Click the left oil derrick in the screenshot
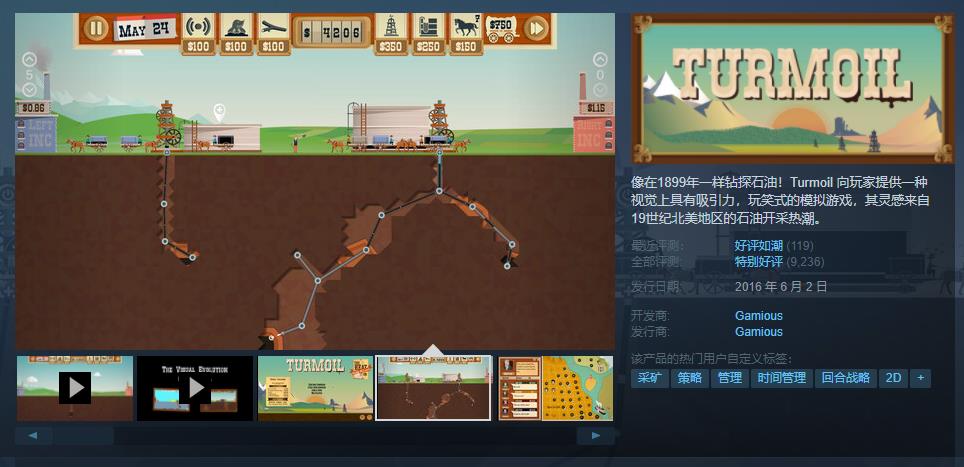The width and height of the screenshot is (964, 467). tap(167, 125)
